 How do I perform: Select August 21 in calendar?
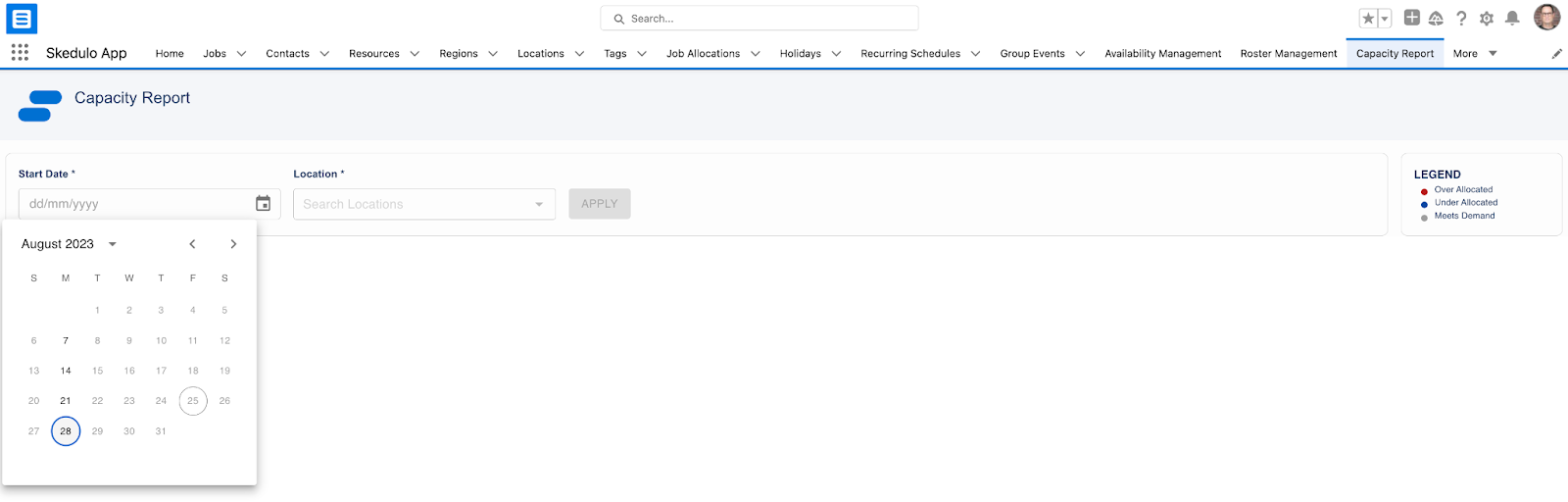click(x=66, y=401)
